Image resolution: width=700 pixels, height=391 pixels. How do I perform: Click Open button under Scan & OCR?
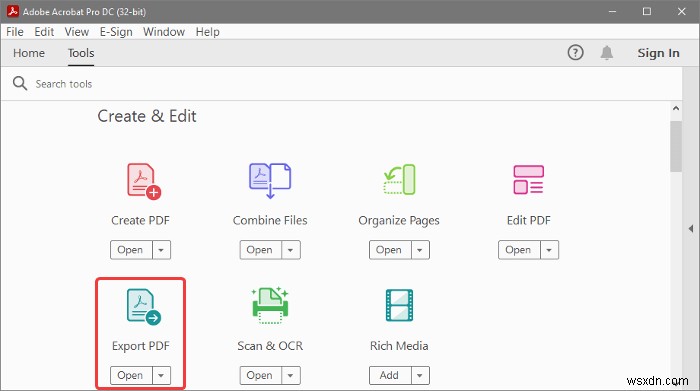(261, 375)
